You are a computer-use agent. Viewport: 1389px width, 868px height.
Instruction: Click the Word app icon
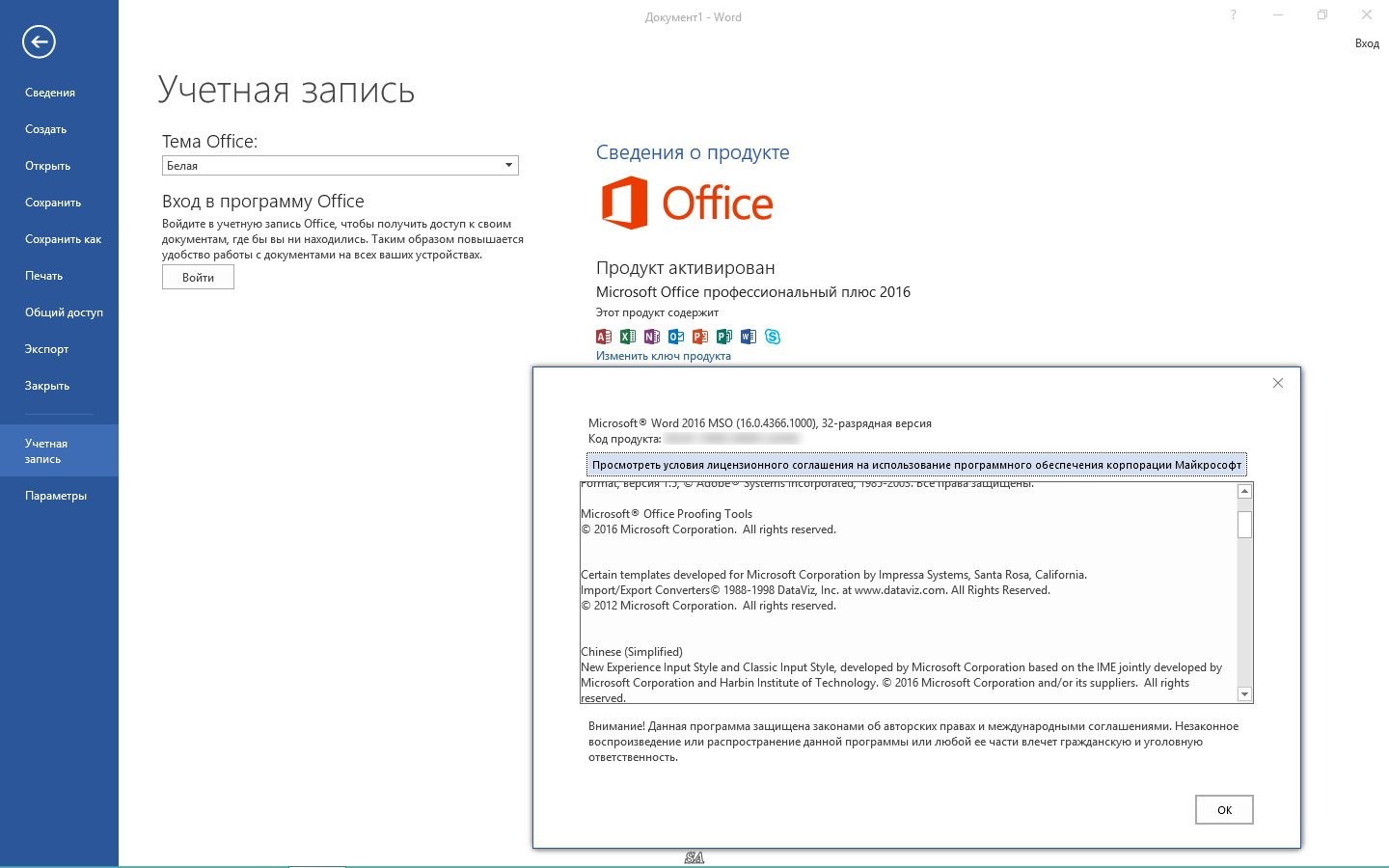(749, 337)
